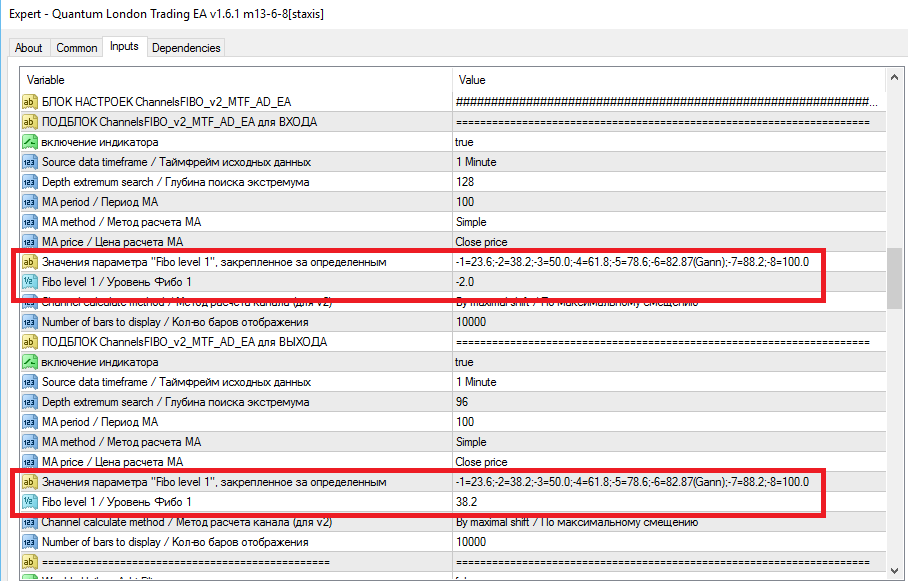Click double-type icon beside Fibo level 1 value -2.0
The image size is (908, 581).
pyautogui.click(x=30, y=282)
